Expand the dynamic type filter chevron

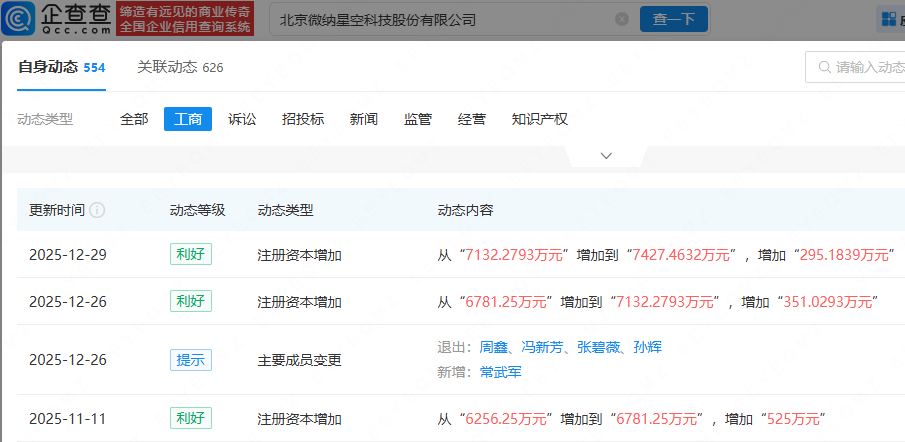(x=606, y=156)
